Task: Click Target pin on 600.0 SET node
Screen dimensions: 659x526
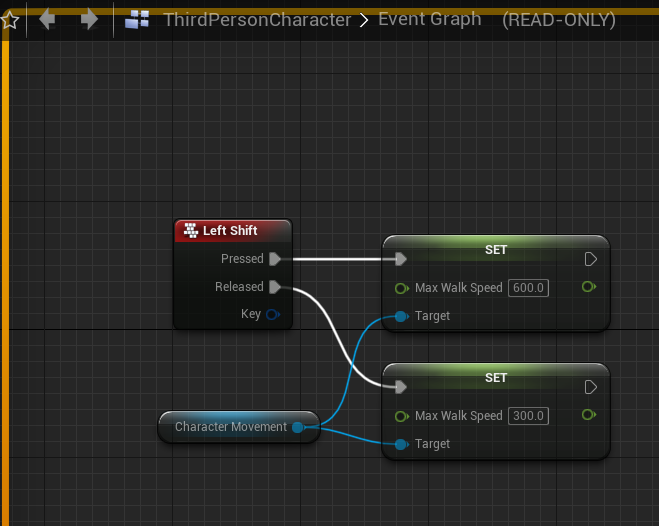Action: [401, 316]
